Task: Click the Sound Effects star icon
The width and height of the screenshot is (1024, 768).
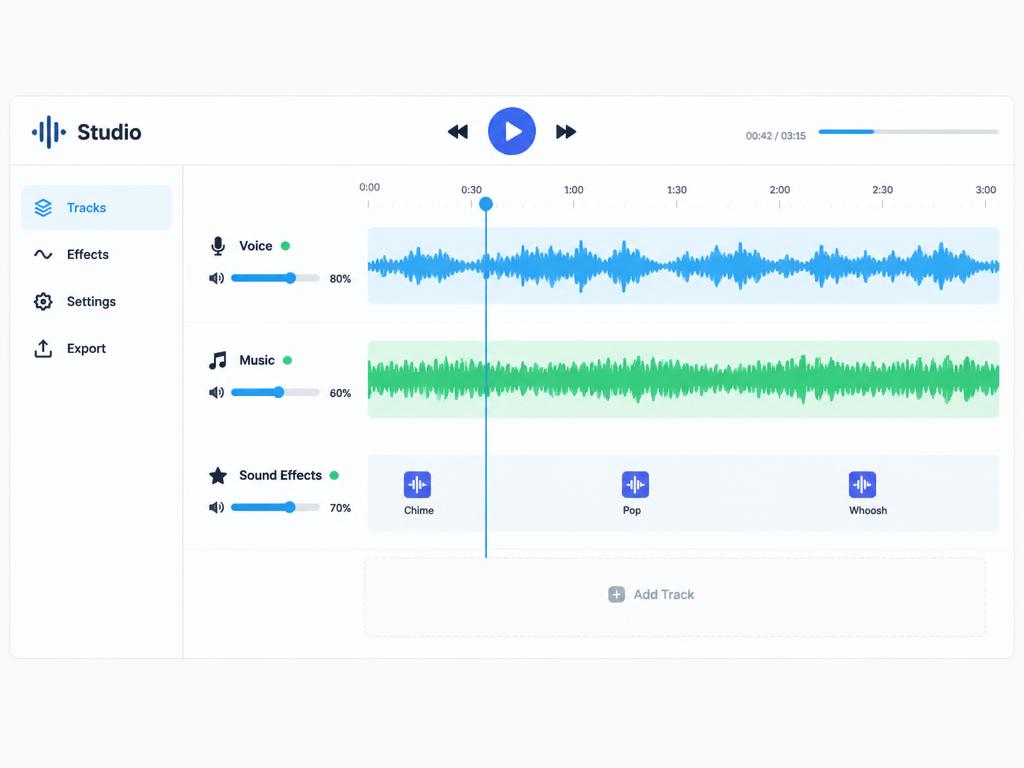Action: 218,475
